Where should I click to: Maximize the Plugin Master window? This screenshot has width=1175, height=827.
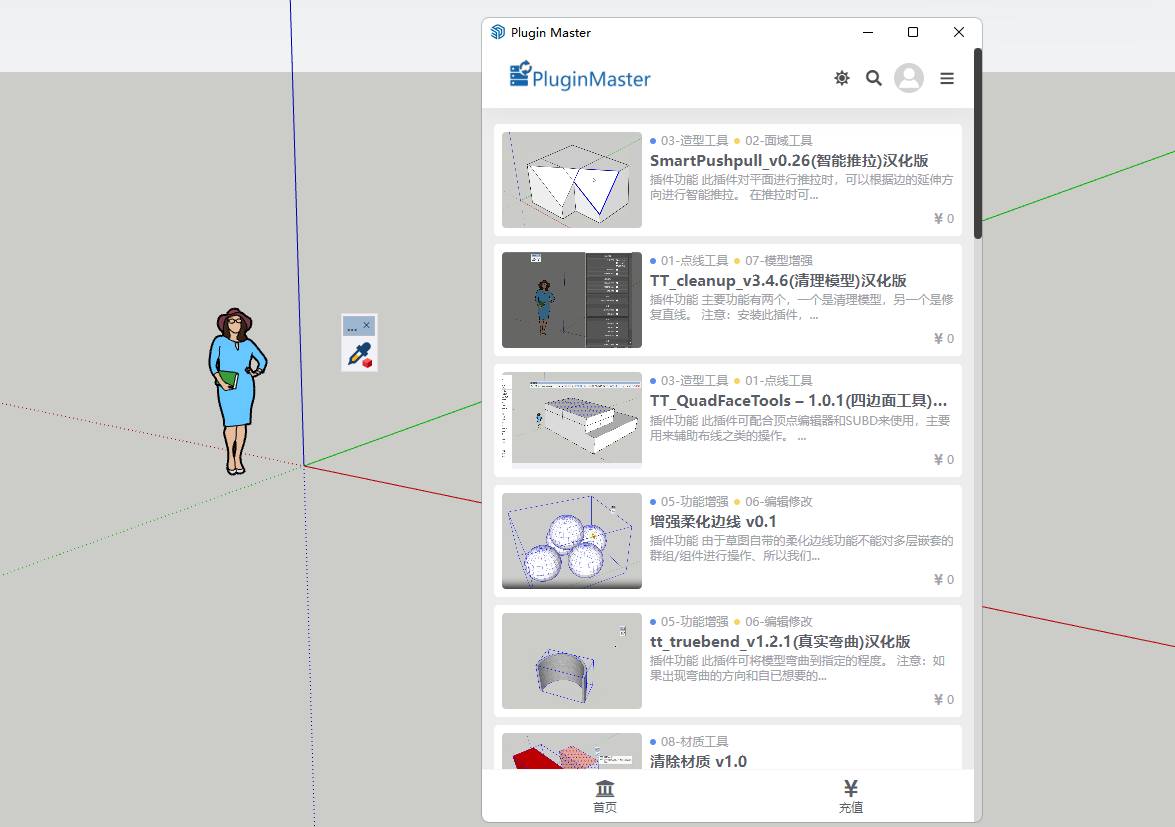[913, 32]
